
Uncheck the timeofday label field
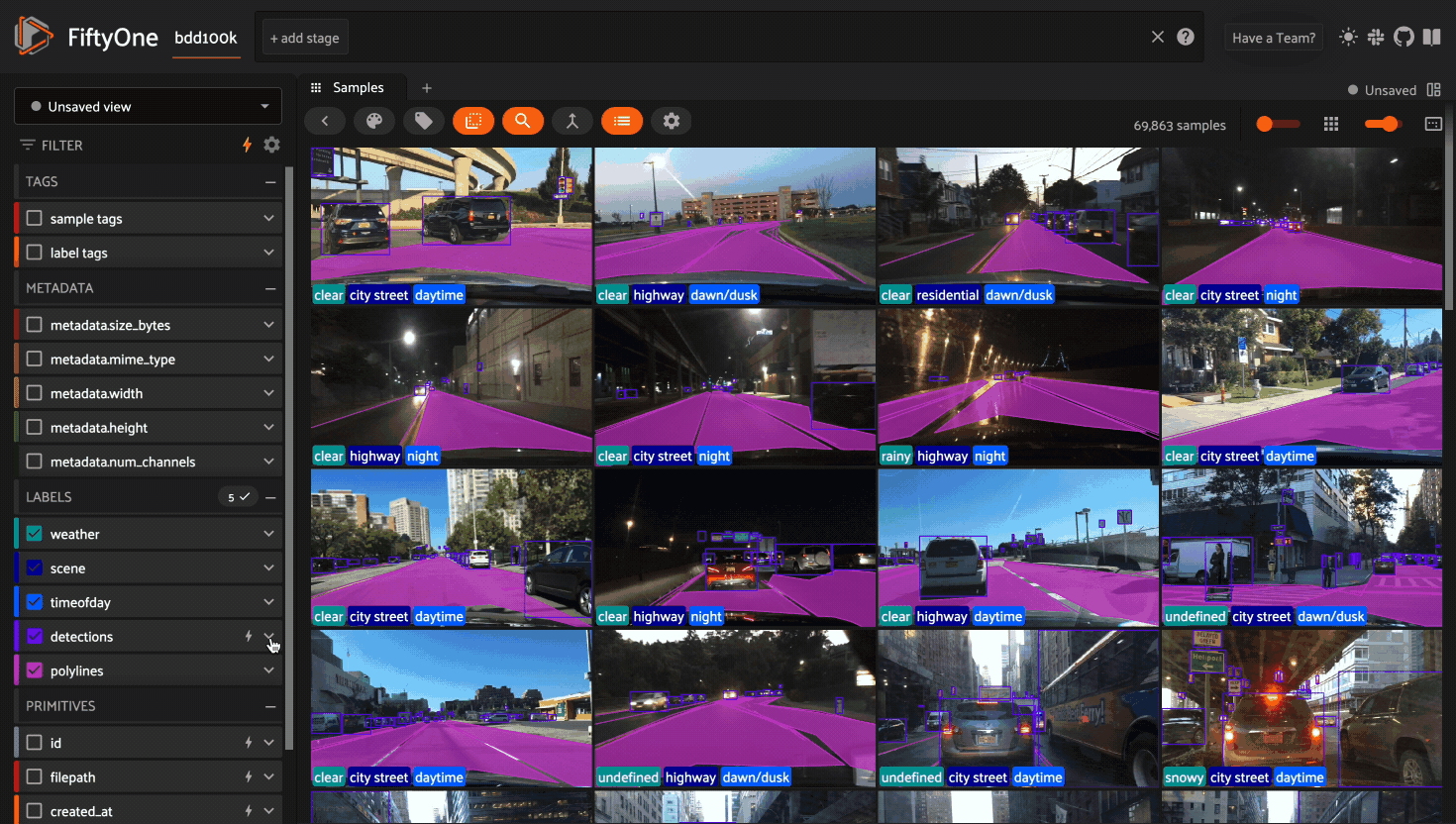[35, 602]
